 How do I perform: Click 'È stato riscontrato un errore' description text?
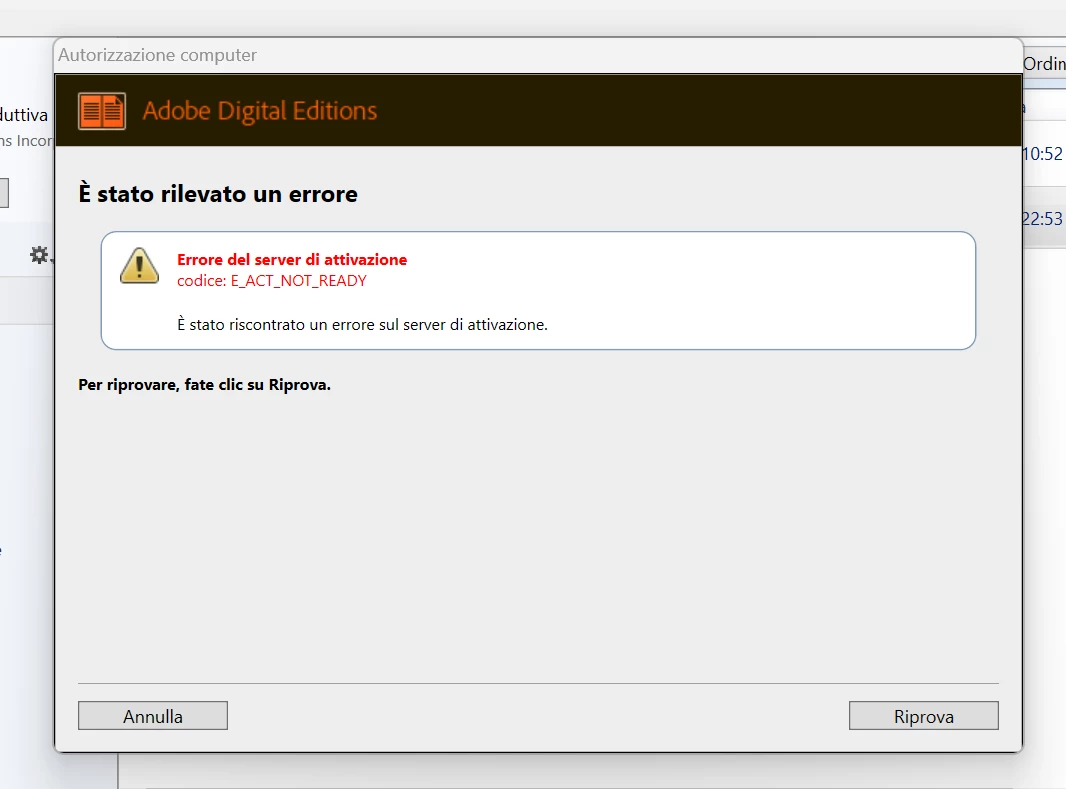pyautogui.click(x=362, y=325)
